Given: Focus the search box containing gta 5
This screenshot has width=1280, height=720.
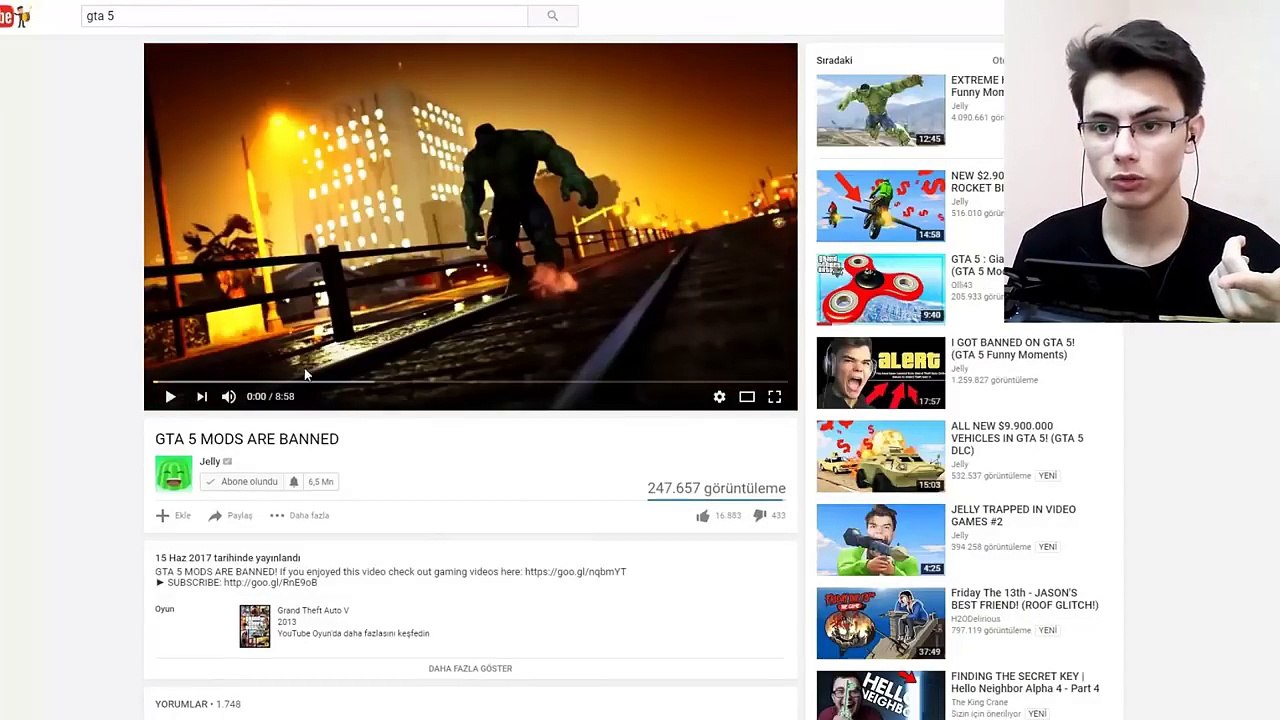Looking at the screenshot, I should pos(304,16).
